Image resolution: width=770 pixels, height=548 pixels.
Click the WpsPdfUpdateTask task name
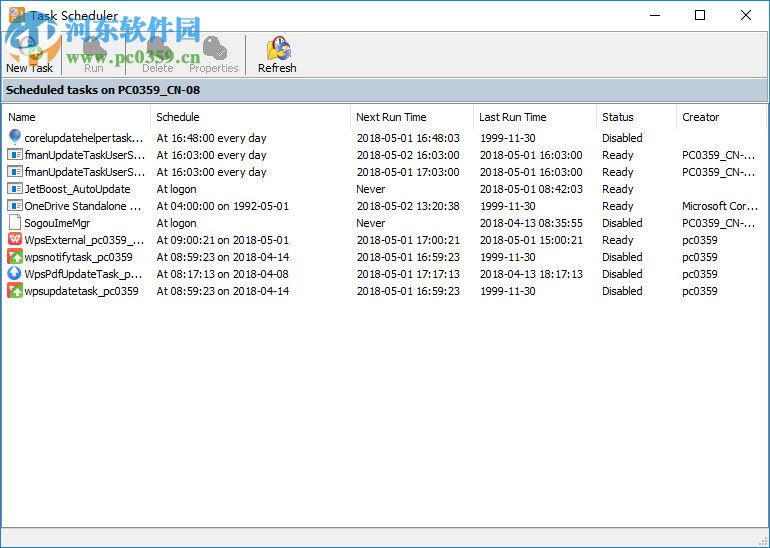pyautogui.click(x=83, y=274)
